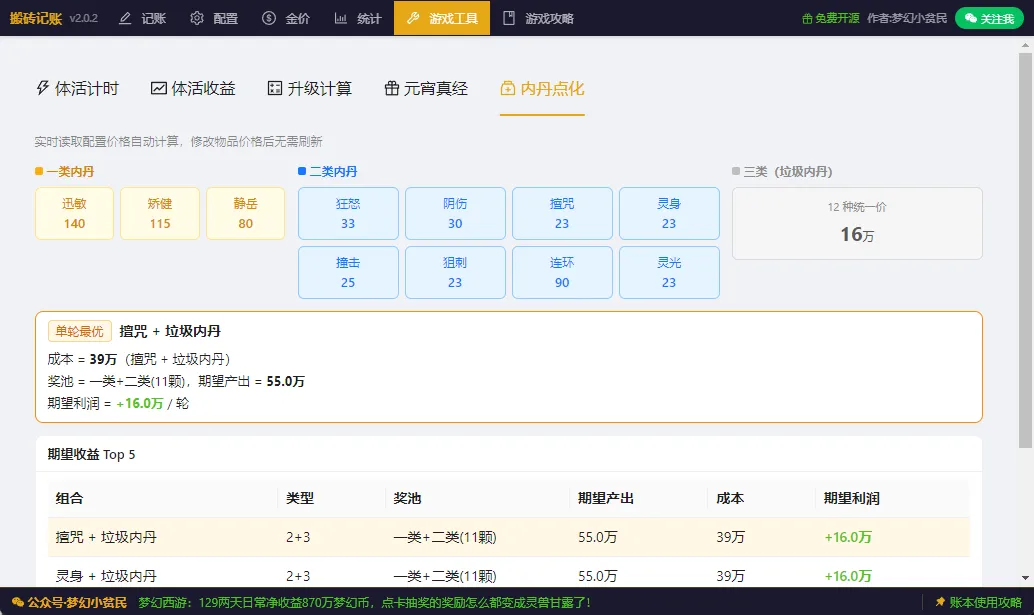The width and height of the screenshot is (1034, 615).
Task: Click the 元宵真经 gift icon
Action: 392,88
